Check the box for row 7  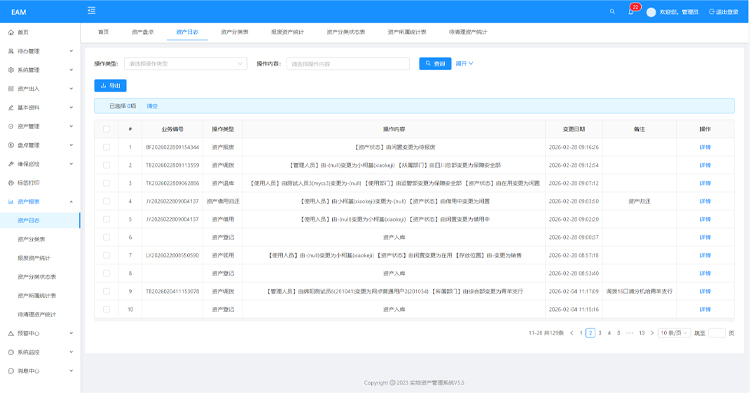(106, 255)
